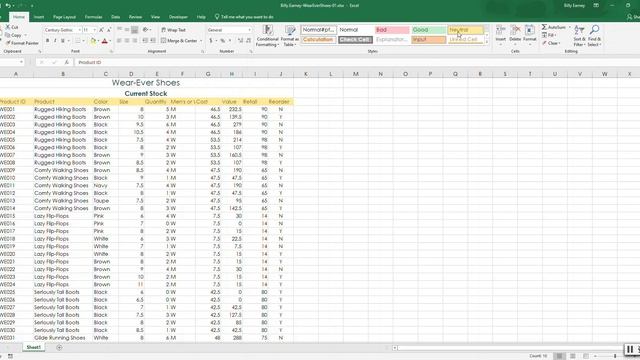Apply percent style
The width and height of the screenshot is (640, 360).
[222, 41]
